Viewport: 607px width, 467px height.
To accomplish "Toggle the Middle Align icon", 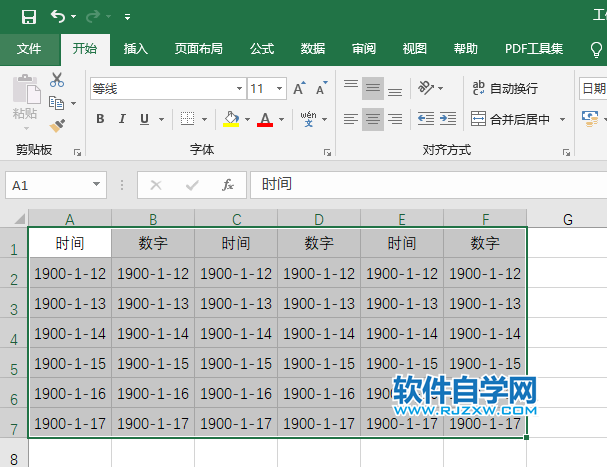I will [x=373, y=88].
